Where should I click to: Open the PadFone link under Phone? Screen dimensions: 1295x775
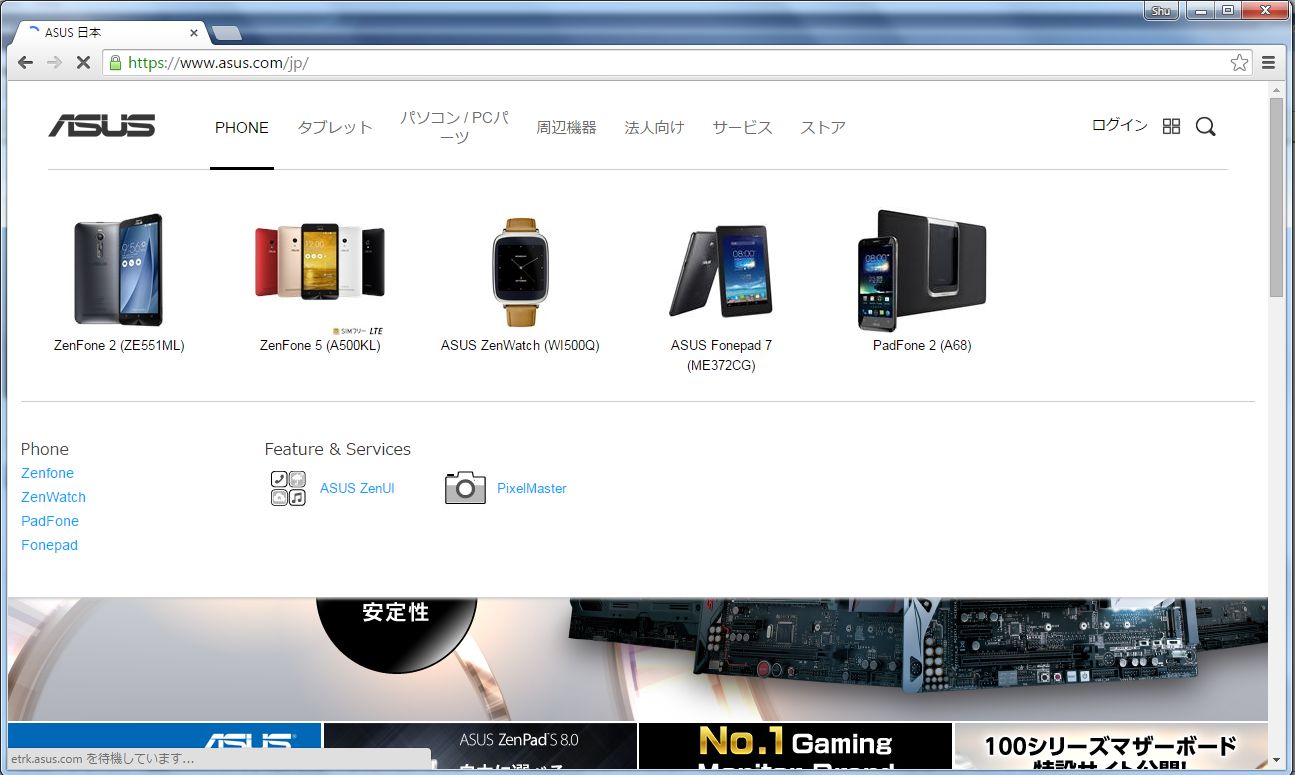tap(50, 521)
